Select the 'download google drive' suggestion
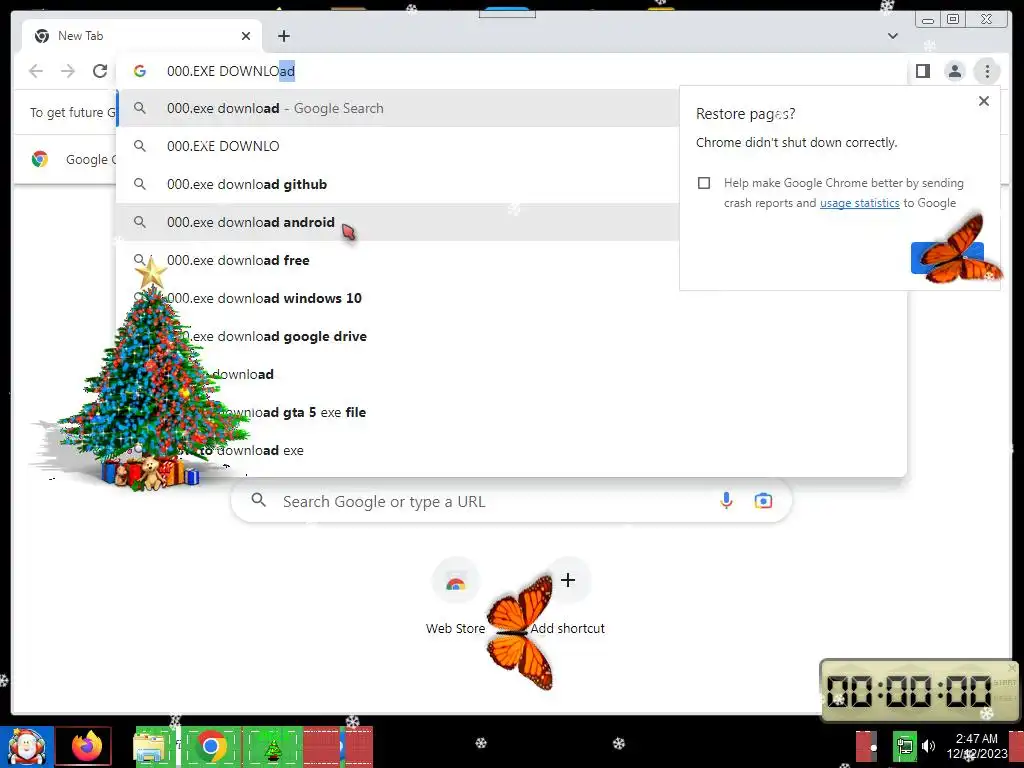This screenshot has height=768, width=1024. [512, 336]
